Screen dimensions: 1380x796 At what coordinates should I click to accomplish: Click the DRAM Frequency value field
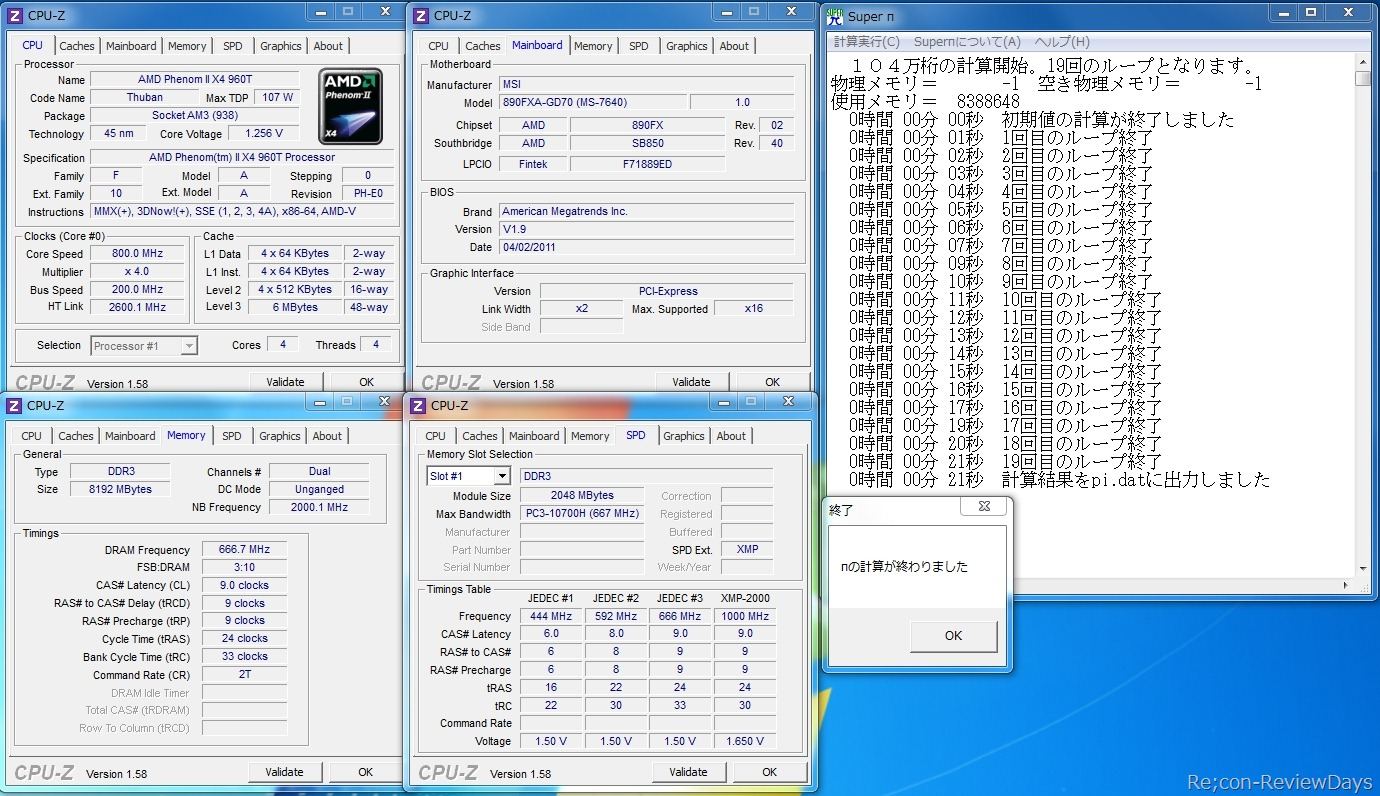pyautogui.click(x=244, y=549)
